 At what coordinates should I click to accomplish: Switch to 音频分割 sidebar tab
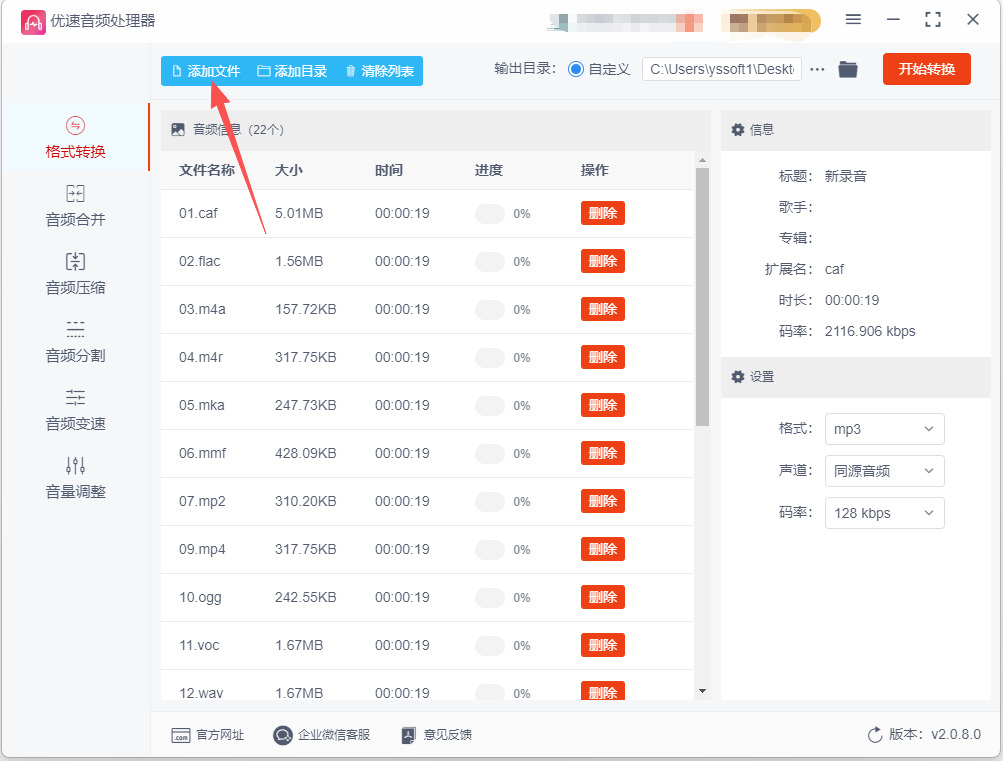tap(75, 342)
